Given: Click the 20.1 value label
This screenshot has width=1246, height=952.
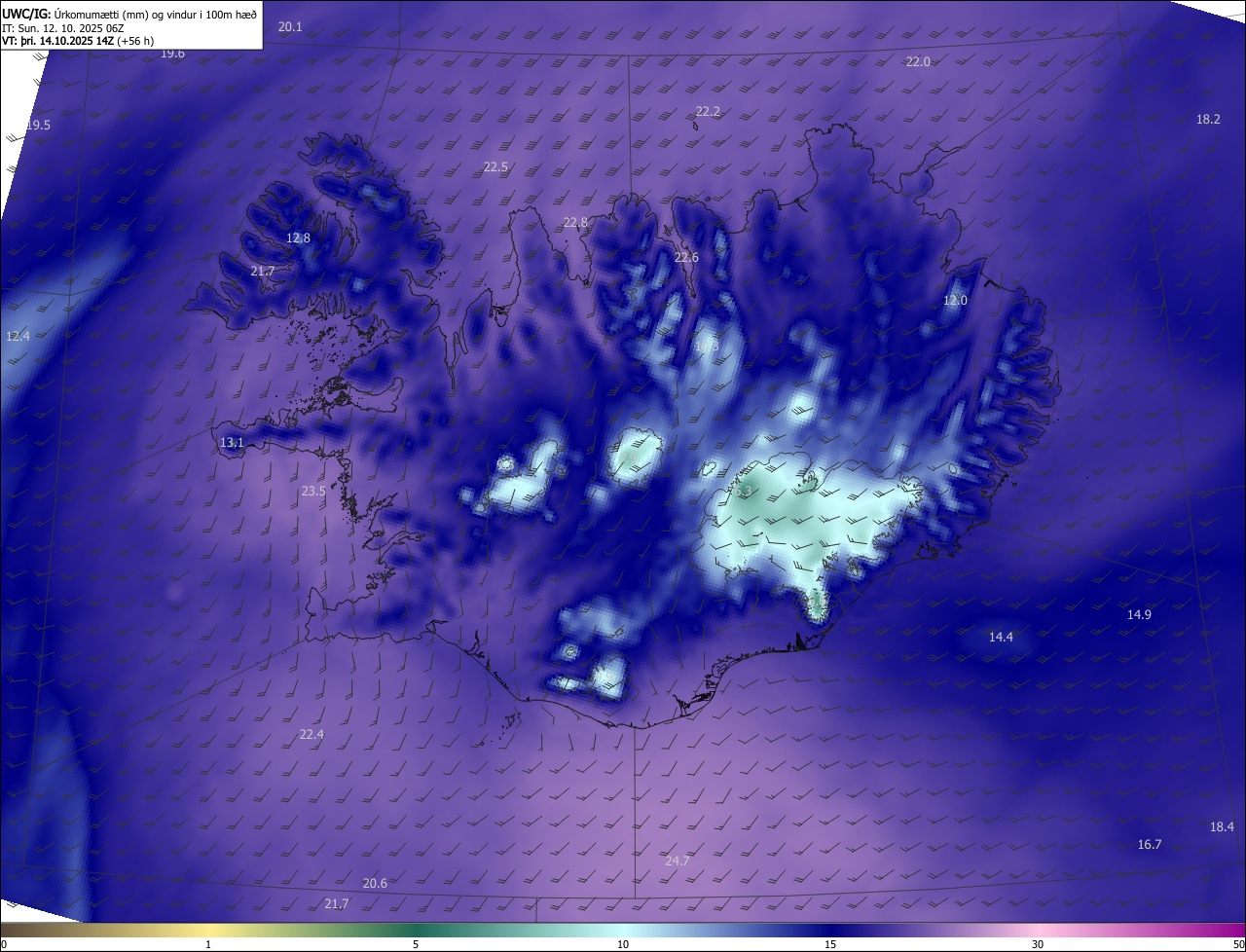Looking at the screenshot, I should pos(290,27).
